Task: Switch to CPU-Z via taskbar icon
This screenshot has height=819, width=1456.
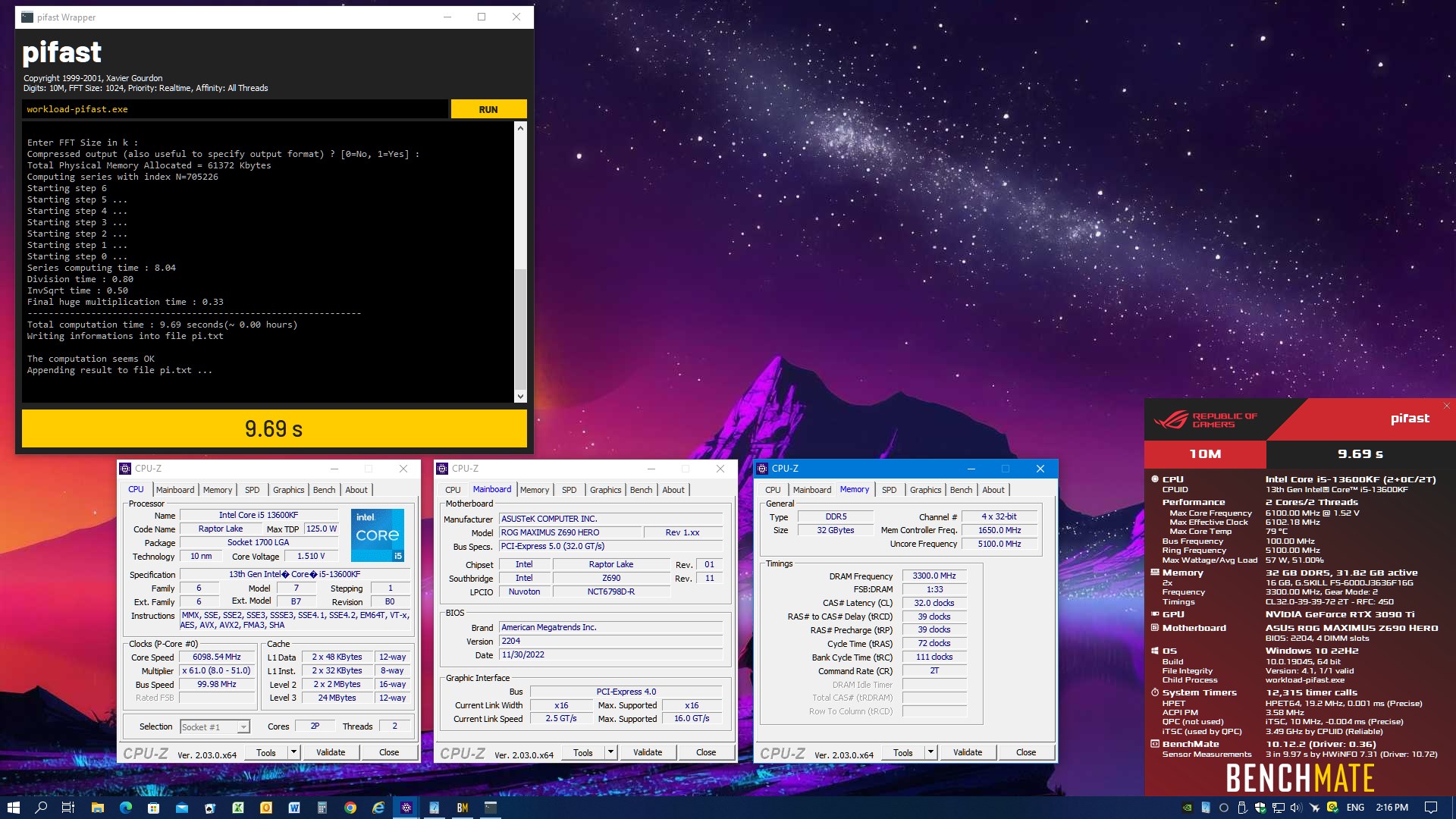Action: click(x=406, y=808)
